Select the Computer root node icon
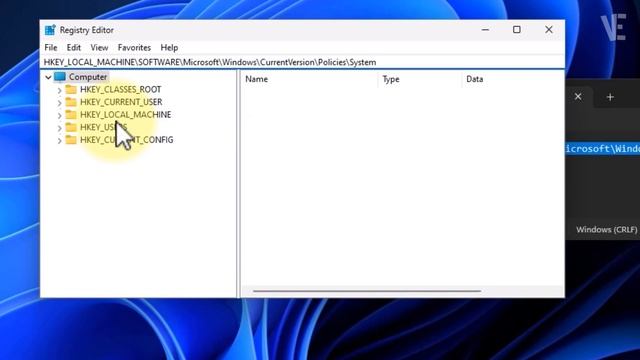640x360 pixels. tap(60, 77)
